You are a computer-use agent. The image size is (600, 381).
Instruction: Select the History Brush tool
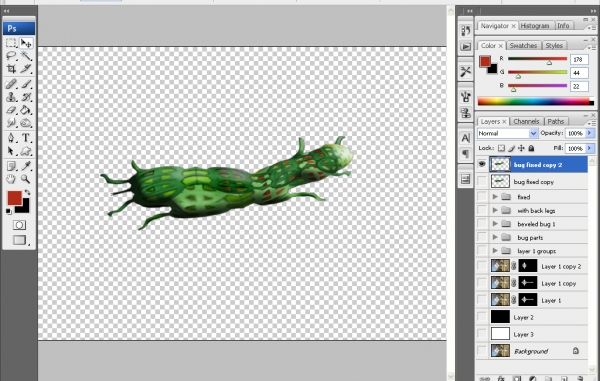pos(26,97)
